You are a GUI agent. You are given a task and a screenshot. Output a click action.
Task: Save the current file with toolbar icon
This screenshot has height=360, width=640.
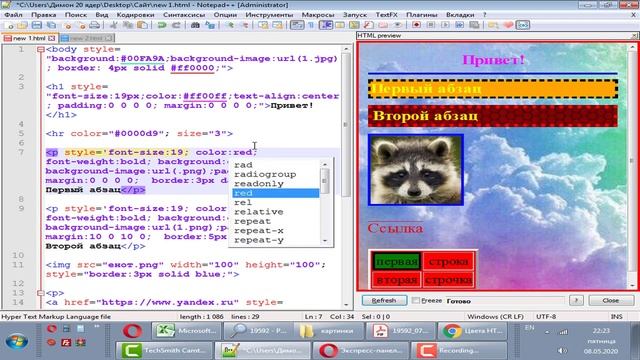[37, 25]
